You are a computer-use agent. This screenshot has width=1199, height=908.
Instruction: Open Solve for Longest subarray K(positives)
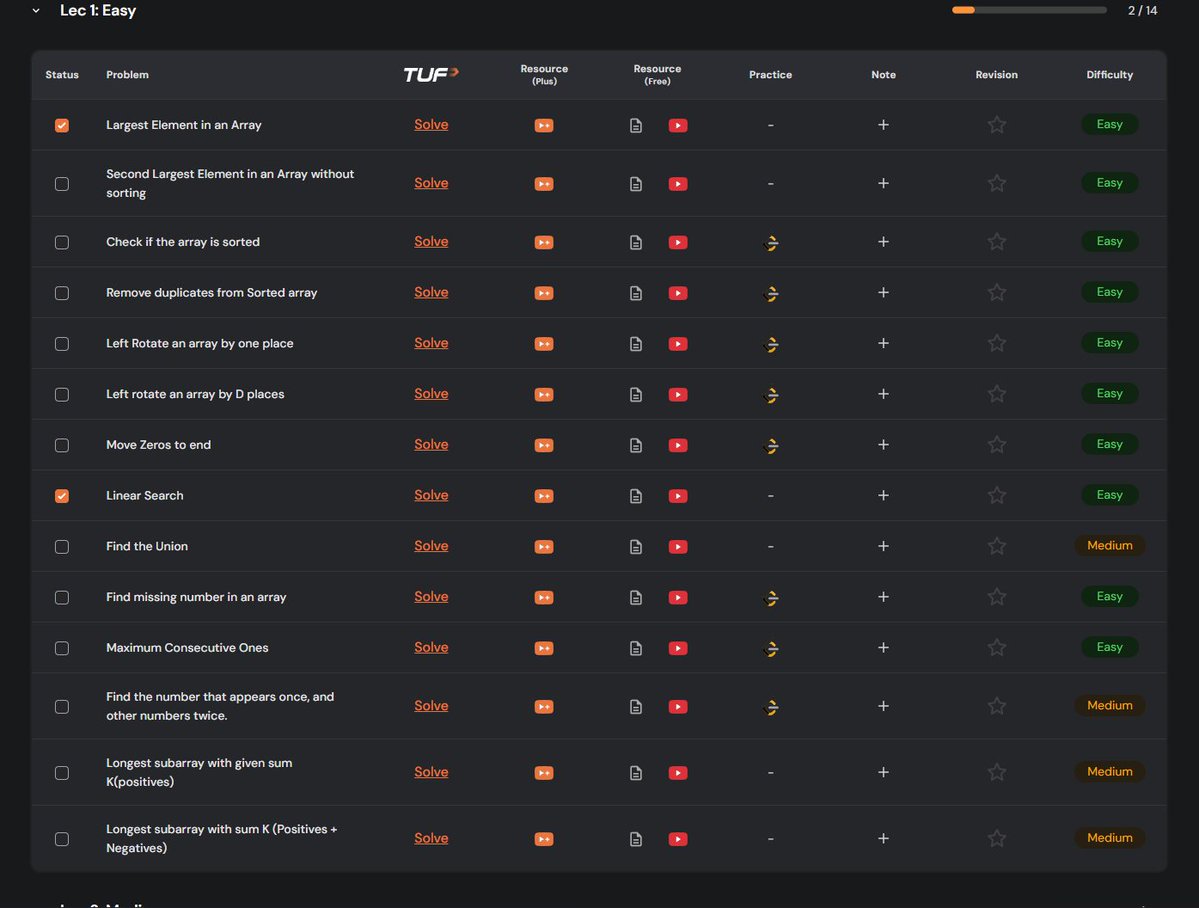431,772
